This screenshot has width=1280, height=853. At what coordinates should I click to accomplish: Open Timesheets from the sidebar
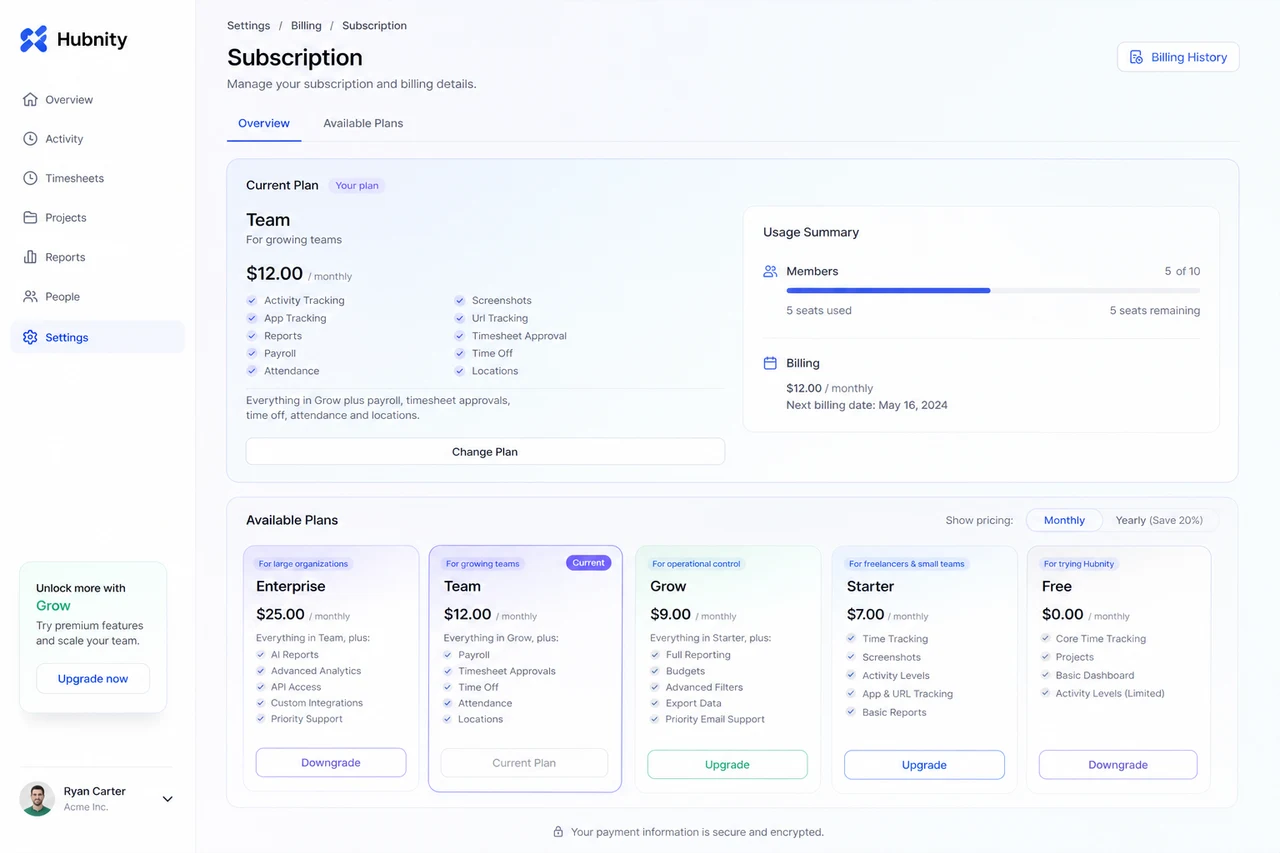[97, 178]
